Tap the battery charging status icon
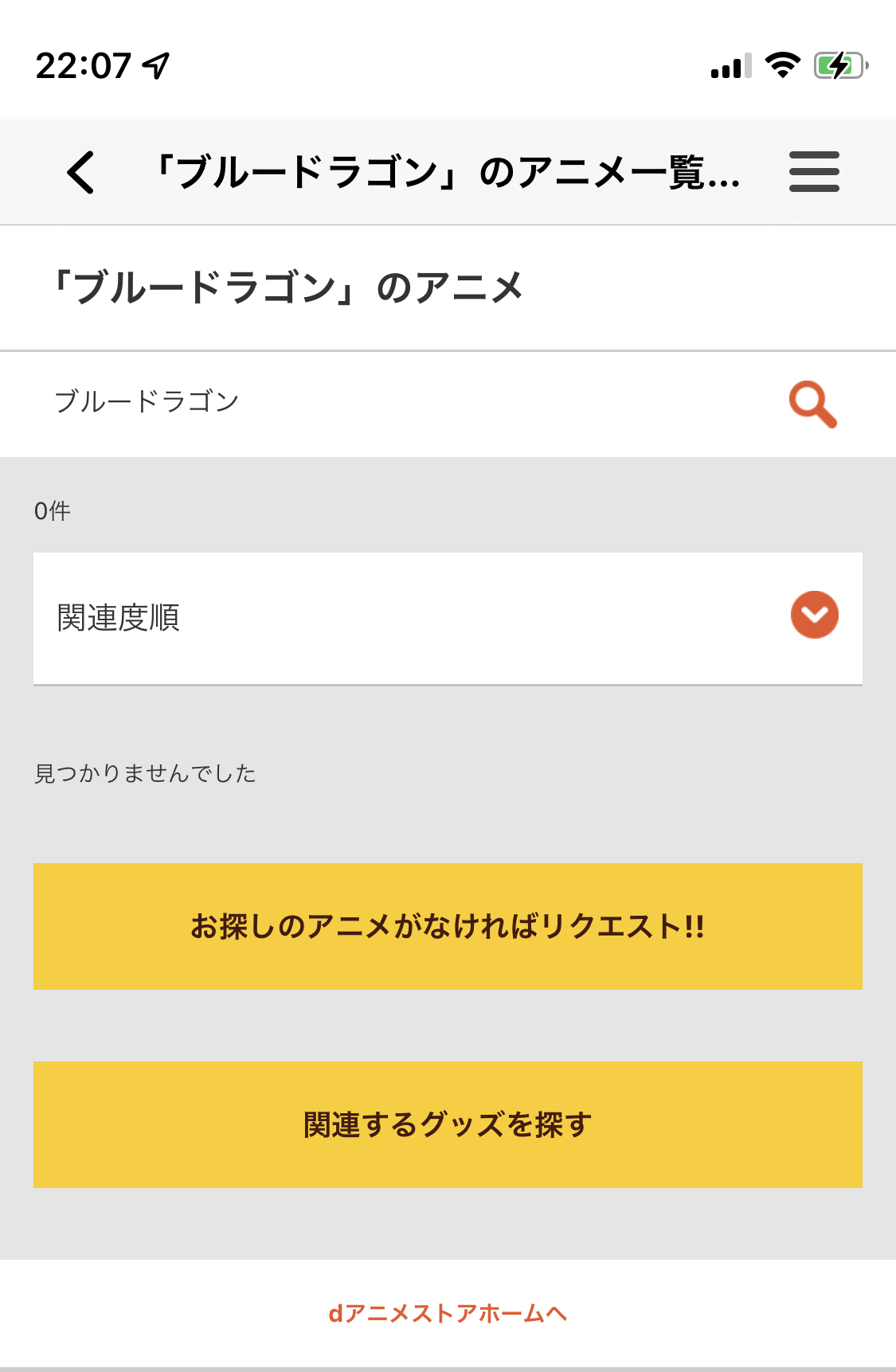 (840, 65)
